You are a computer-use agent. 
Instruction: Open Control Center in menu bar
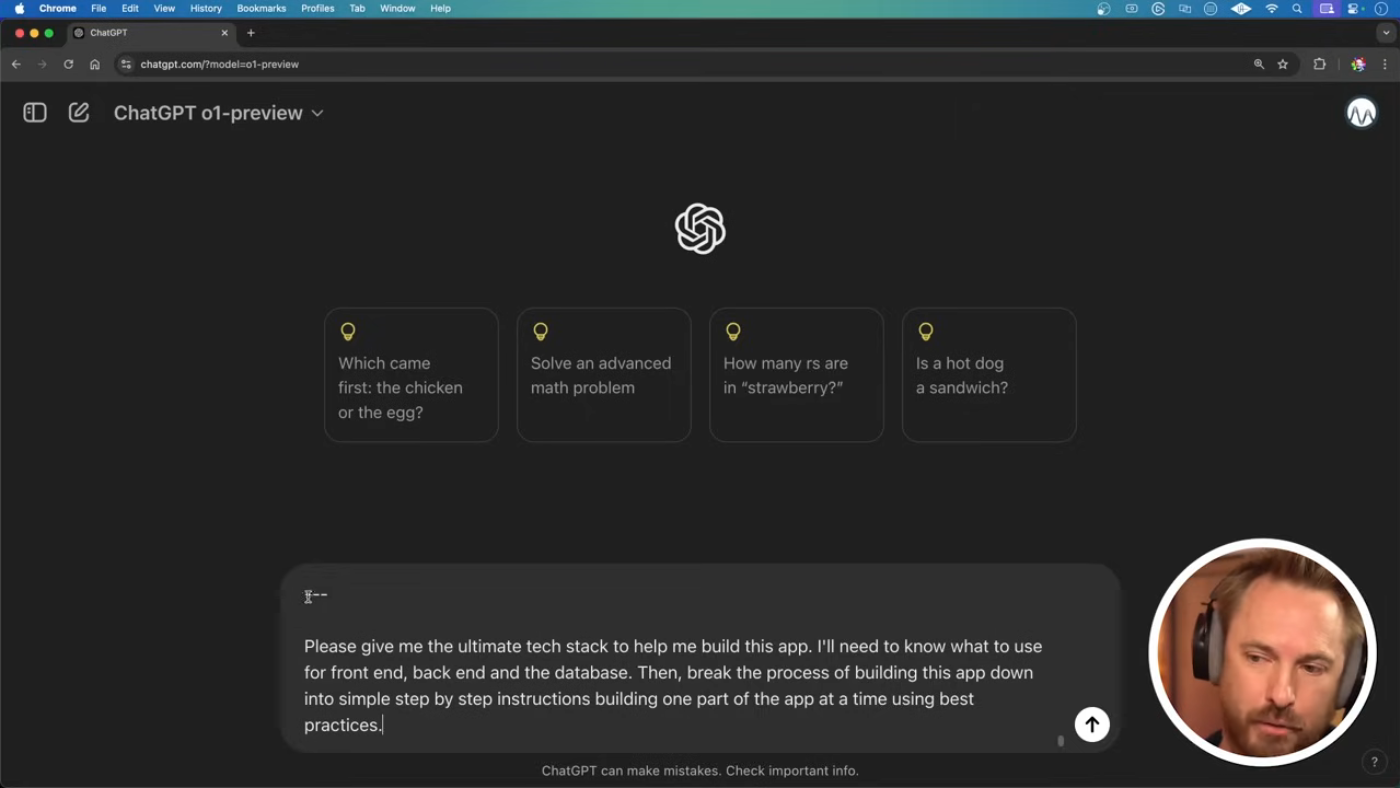(1355, 8)
